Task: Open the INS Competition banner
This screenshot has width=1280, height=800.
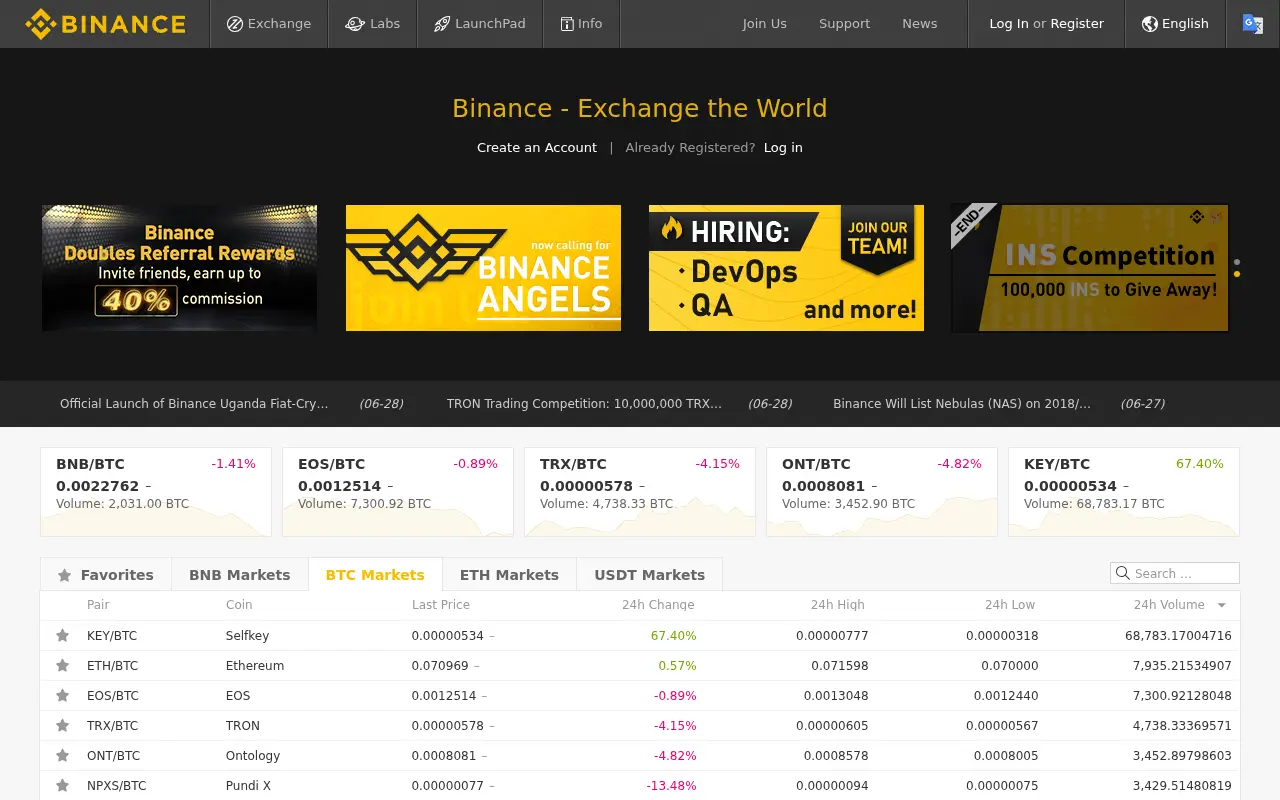Action: (1090, 268)
